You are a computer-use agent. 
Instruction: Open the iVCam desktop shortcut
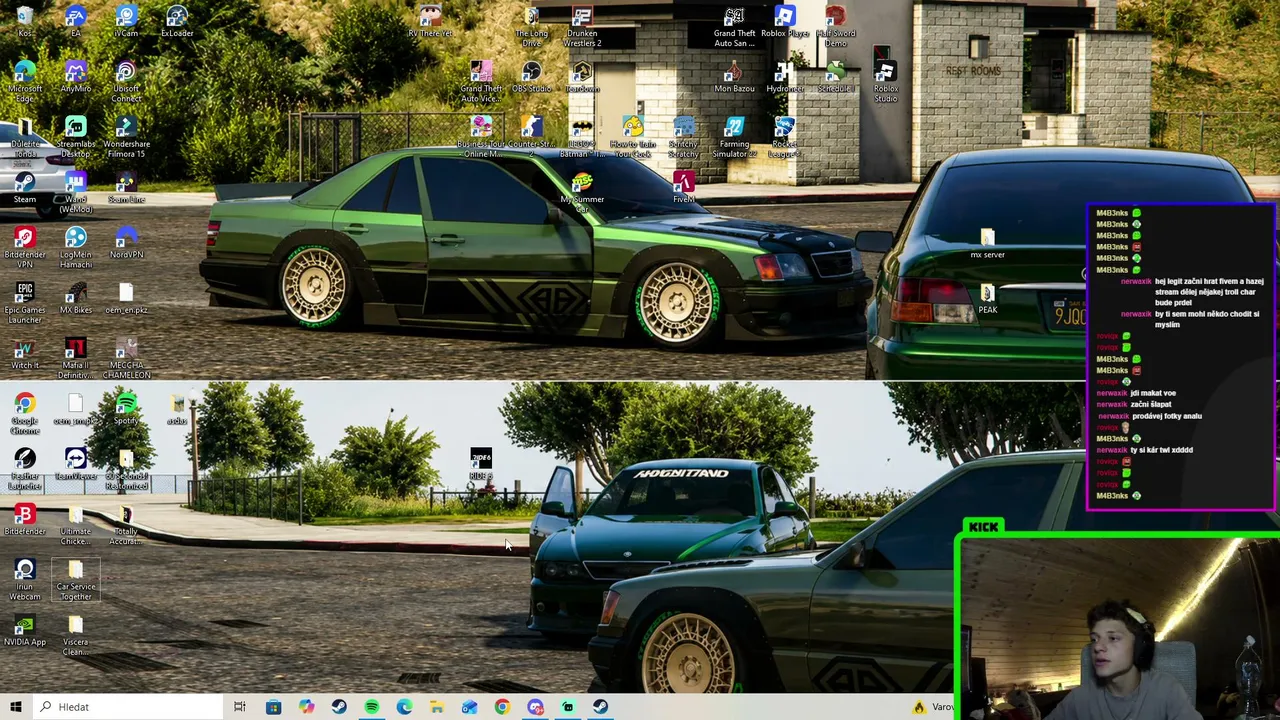(x=126, y=22)
